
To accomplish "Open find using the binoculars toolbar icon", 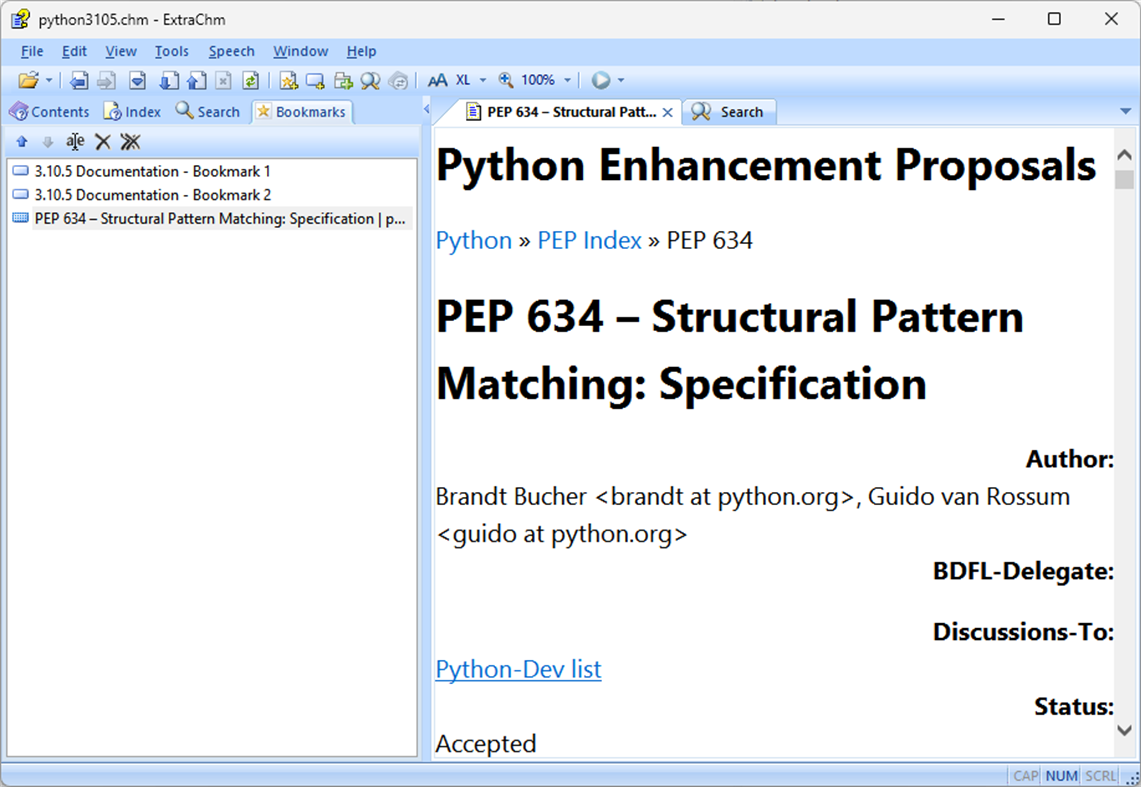I will (370, 81).
